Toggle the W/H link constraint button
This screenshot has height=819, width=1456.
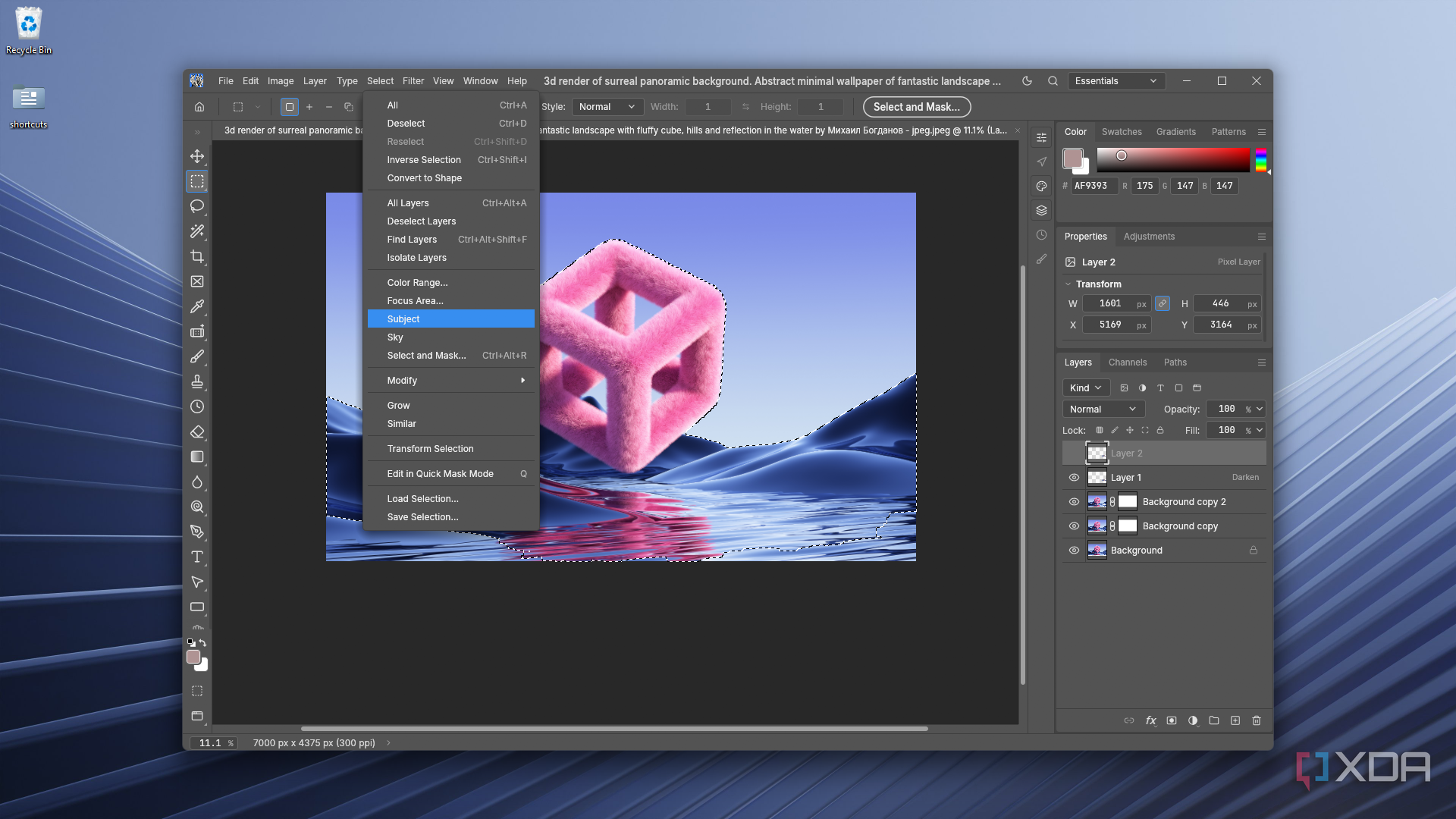point(1163,303)
